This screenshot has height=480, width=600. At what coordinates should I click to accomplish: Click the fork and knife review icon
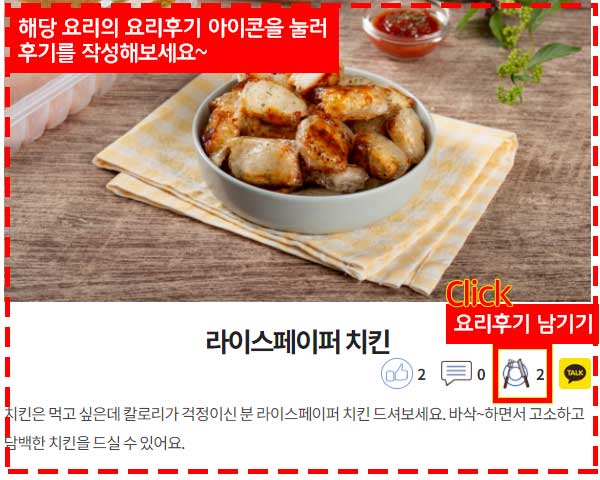pos(515,373)
